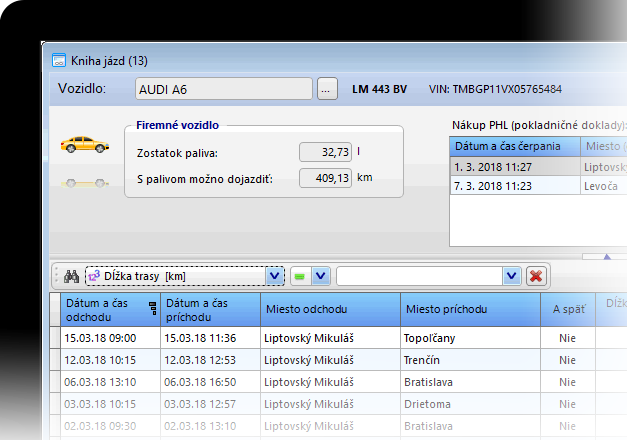Click the sort indicator in Dátum a čas odchodu header

(x=153, y=308)
